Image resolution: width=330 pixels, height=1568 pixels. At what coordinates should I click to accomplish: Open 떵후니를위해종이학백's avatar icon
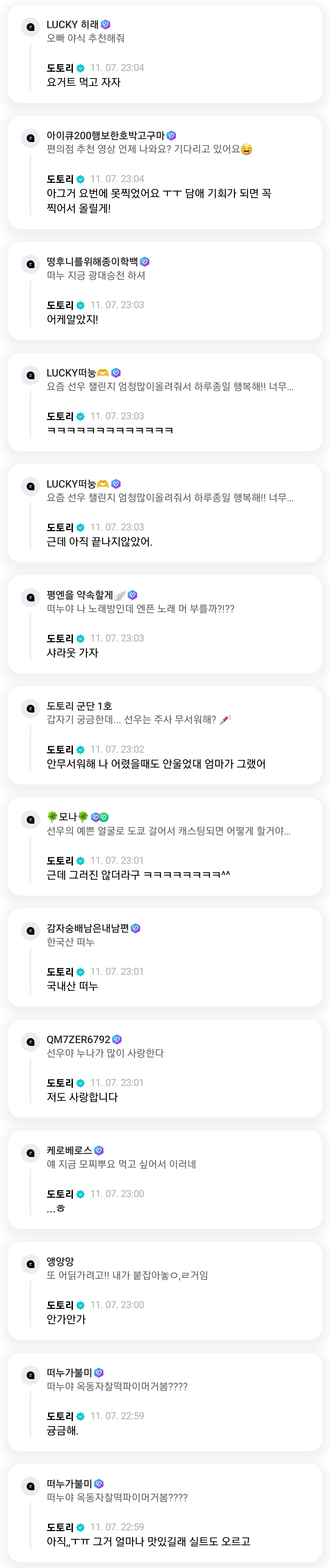[x=30, y=264]
